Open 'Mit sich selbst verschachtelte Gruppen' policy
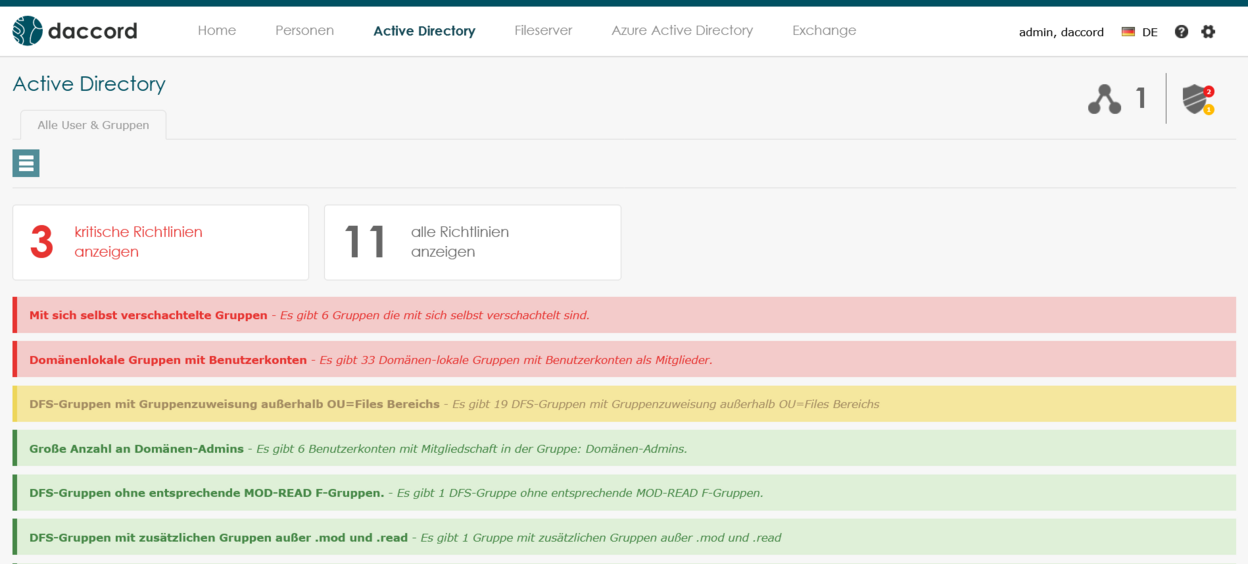1248x564 pixels. point(624,315)
